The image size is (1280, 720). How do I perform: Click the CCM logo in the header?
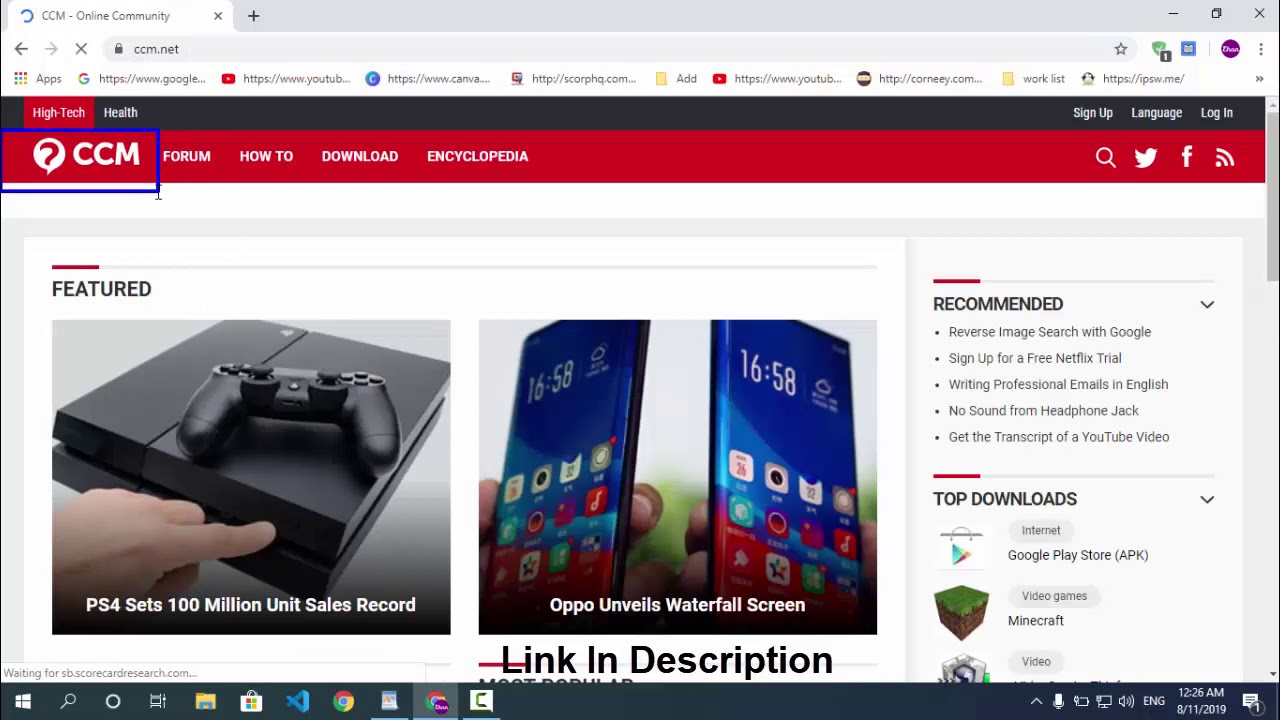86,156
